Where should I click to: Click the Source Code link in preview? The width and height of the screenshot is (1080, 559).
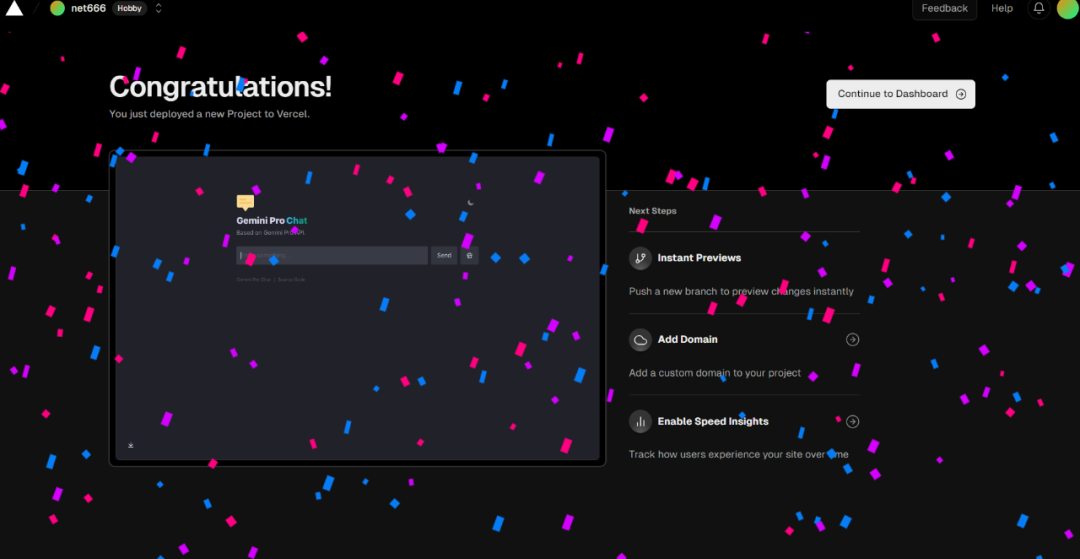(x=291, y=280)
